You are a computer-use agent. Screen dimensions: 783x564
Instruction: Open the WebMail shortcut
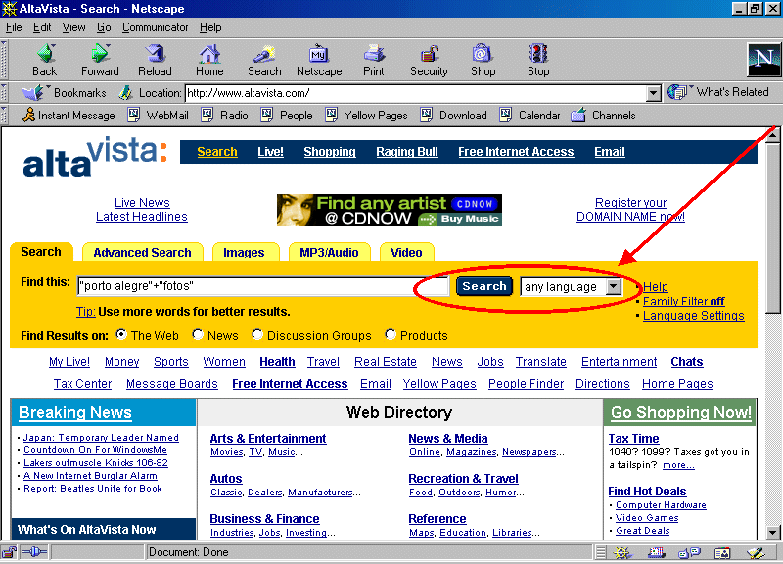[158, 115]
